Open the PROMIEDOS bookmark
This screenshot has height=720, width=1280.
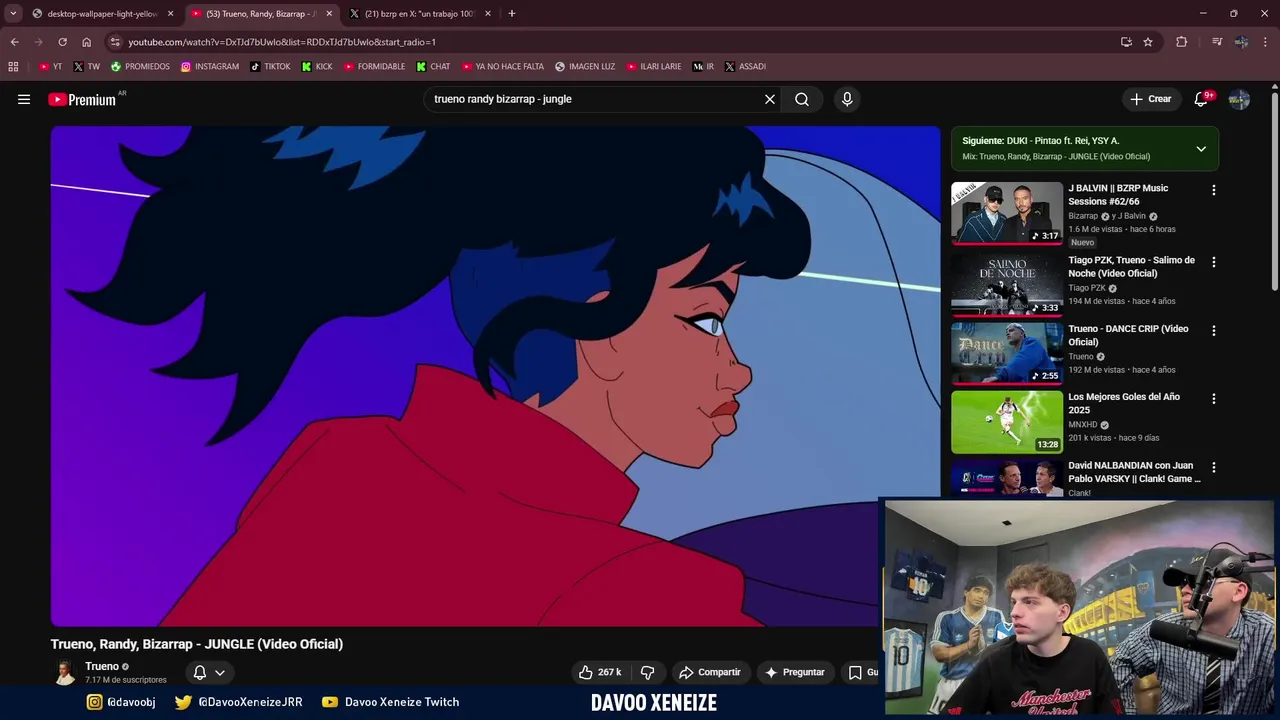140,66
